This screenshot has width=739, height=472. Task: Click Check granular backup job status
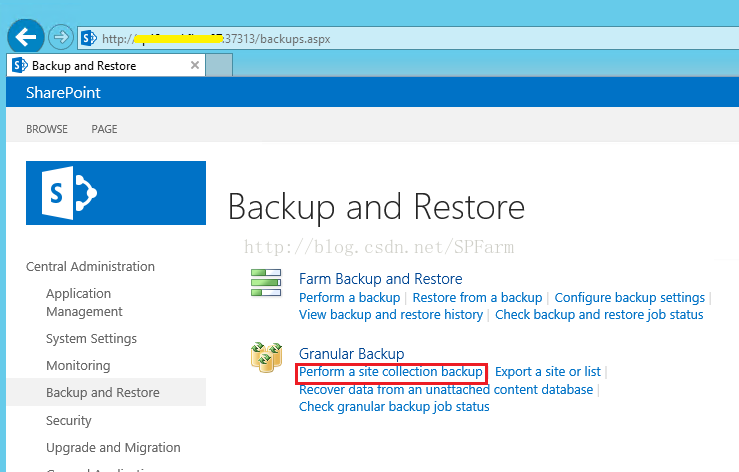(394, 406)
